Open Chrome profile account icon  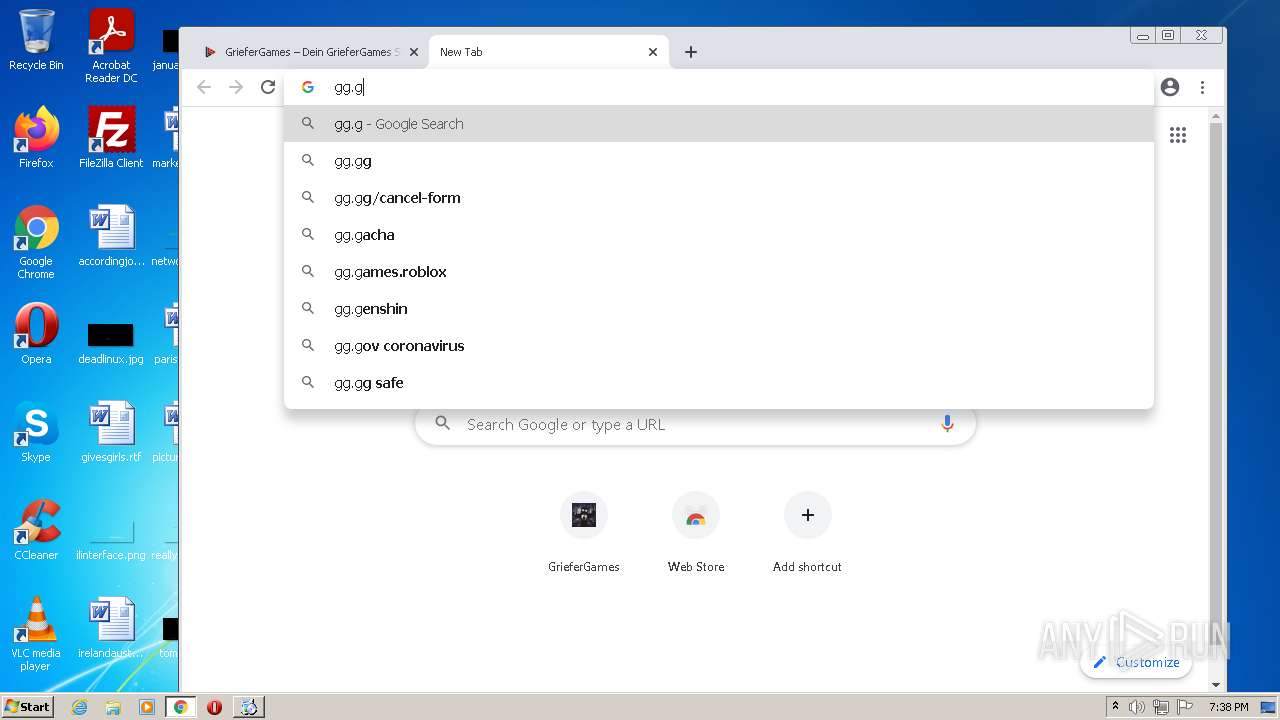click(x=1170, y=87)
